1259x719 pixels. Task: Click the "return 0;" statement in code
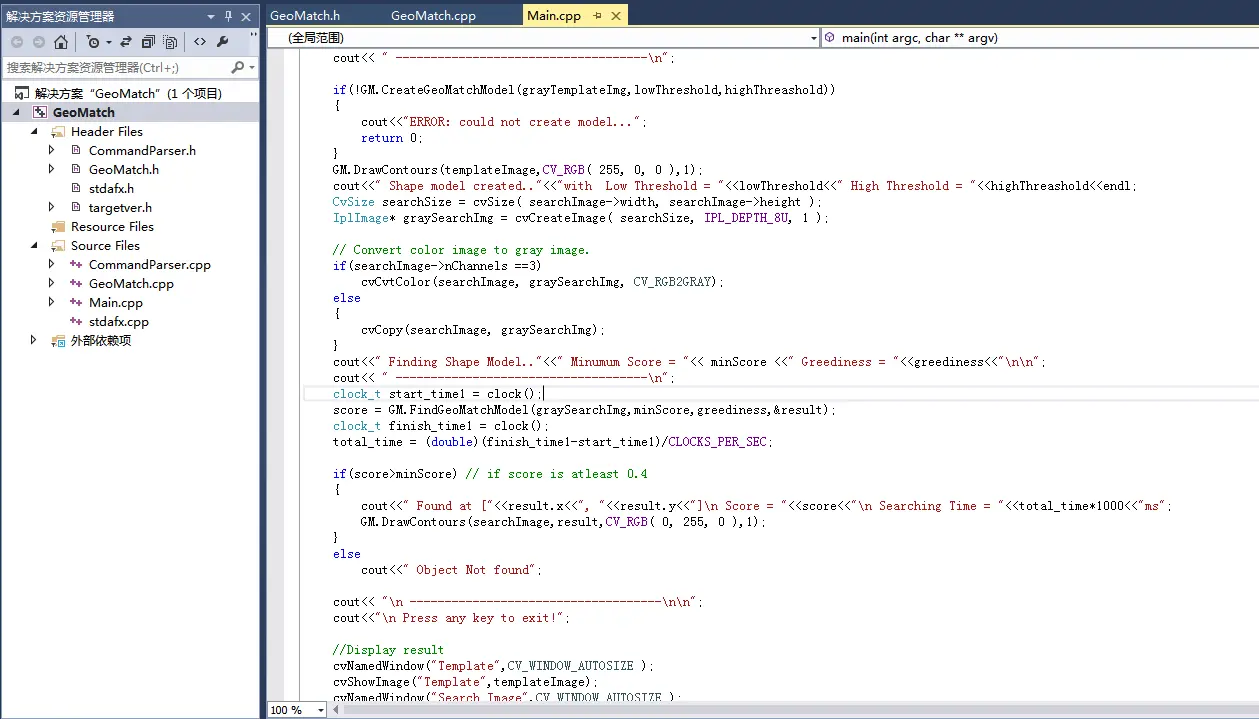coord(392,138)
